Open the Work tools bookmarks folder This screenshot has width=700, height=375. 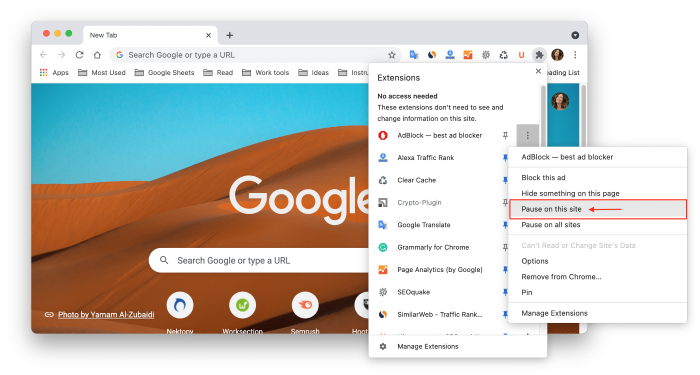pos(266,72)
